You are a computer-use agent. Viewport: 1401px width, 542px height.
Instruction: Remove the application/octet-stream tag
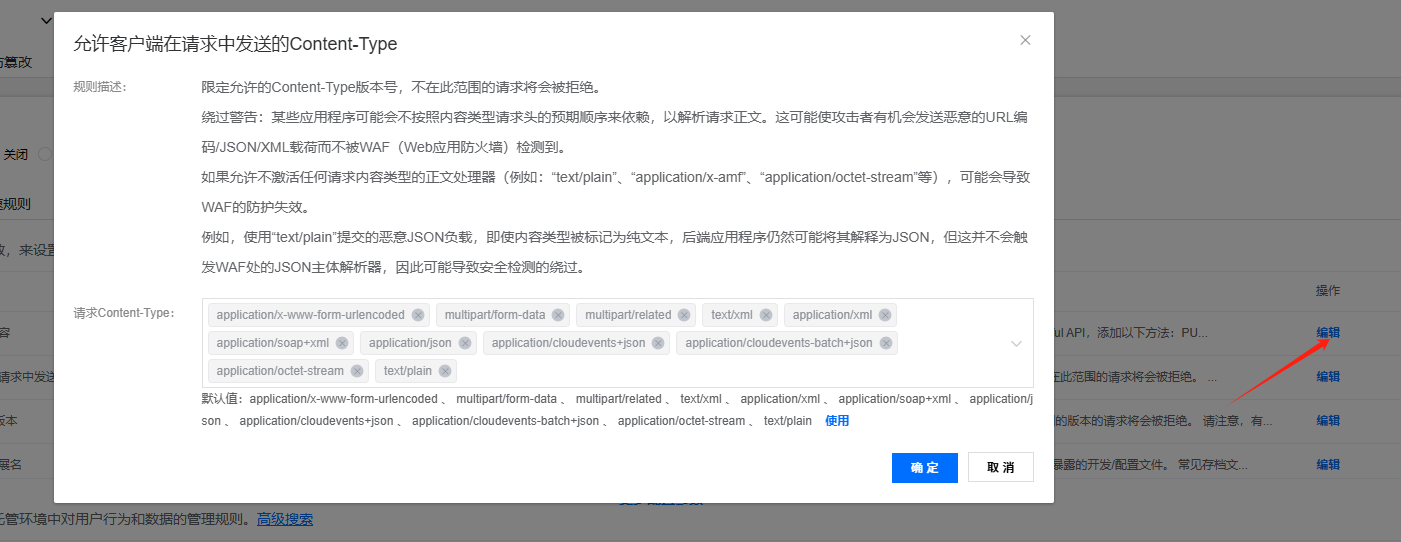pyautogui.click(x=357, y=371)
